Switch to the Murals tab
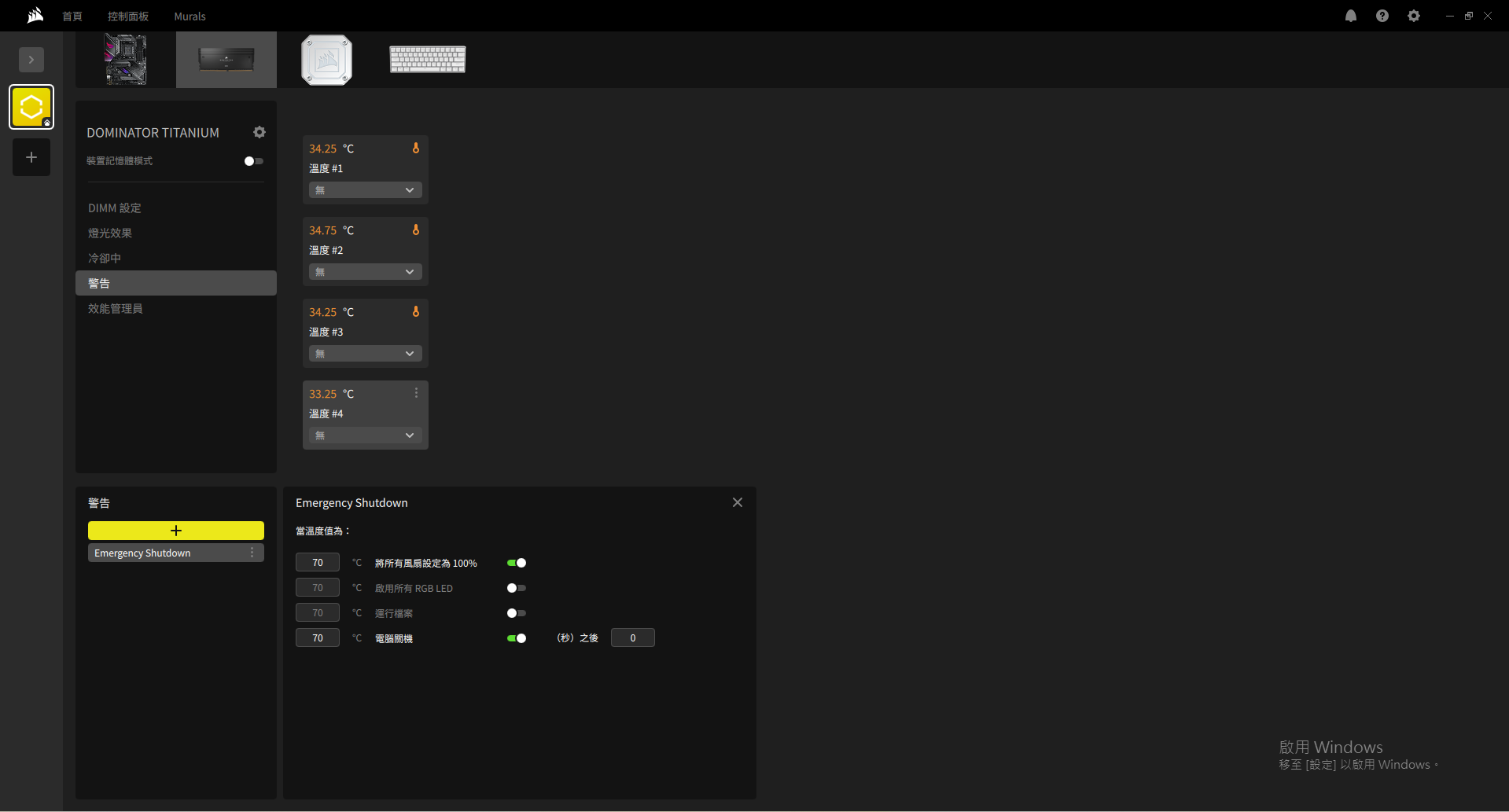This screenshot has height=812, width=1509. (190, 16)
